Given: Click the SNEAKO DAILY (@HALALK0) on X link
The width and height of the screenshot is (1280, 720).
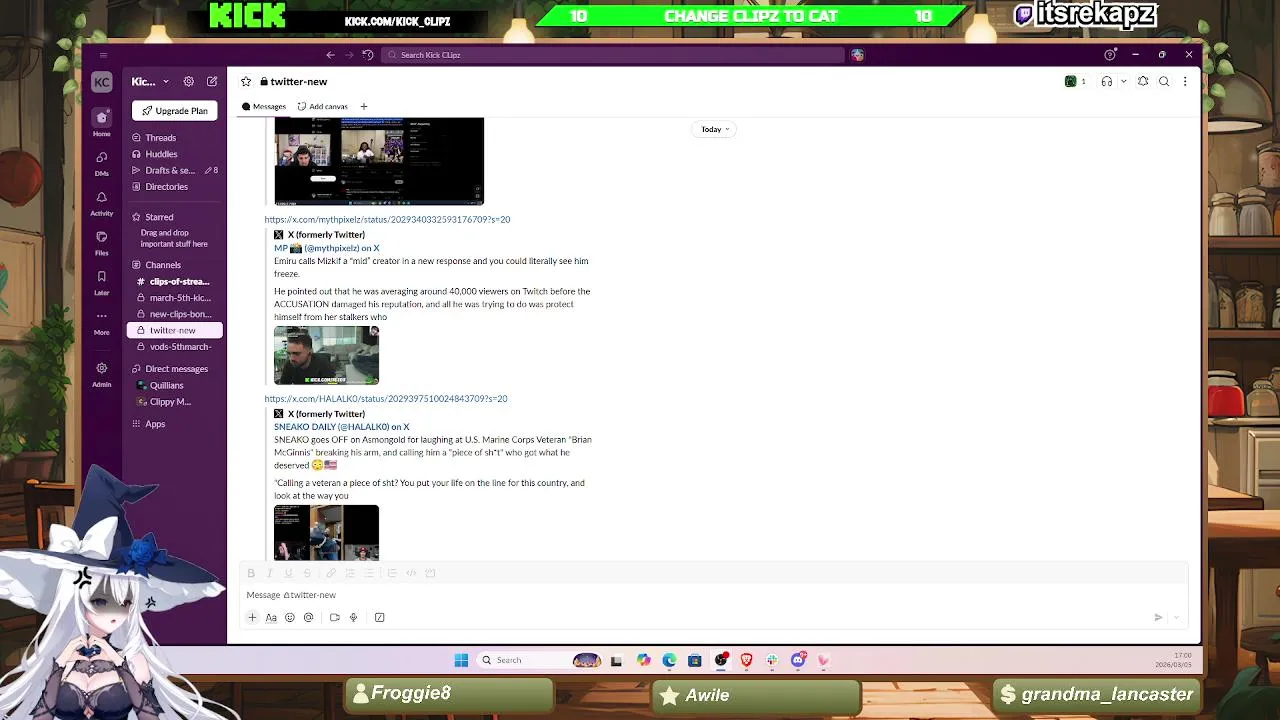Looking at the screenshot, I should click(341, 427).
